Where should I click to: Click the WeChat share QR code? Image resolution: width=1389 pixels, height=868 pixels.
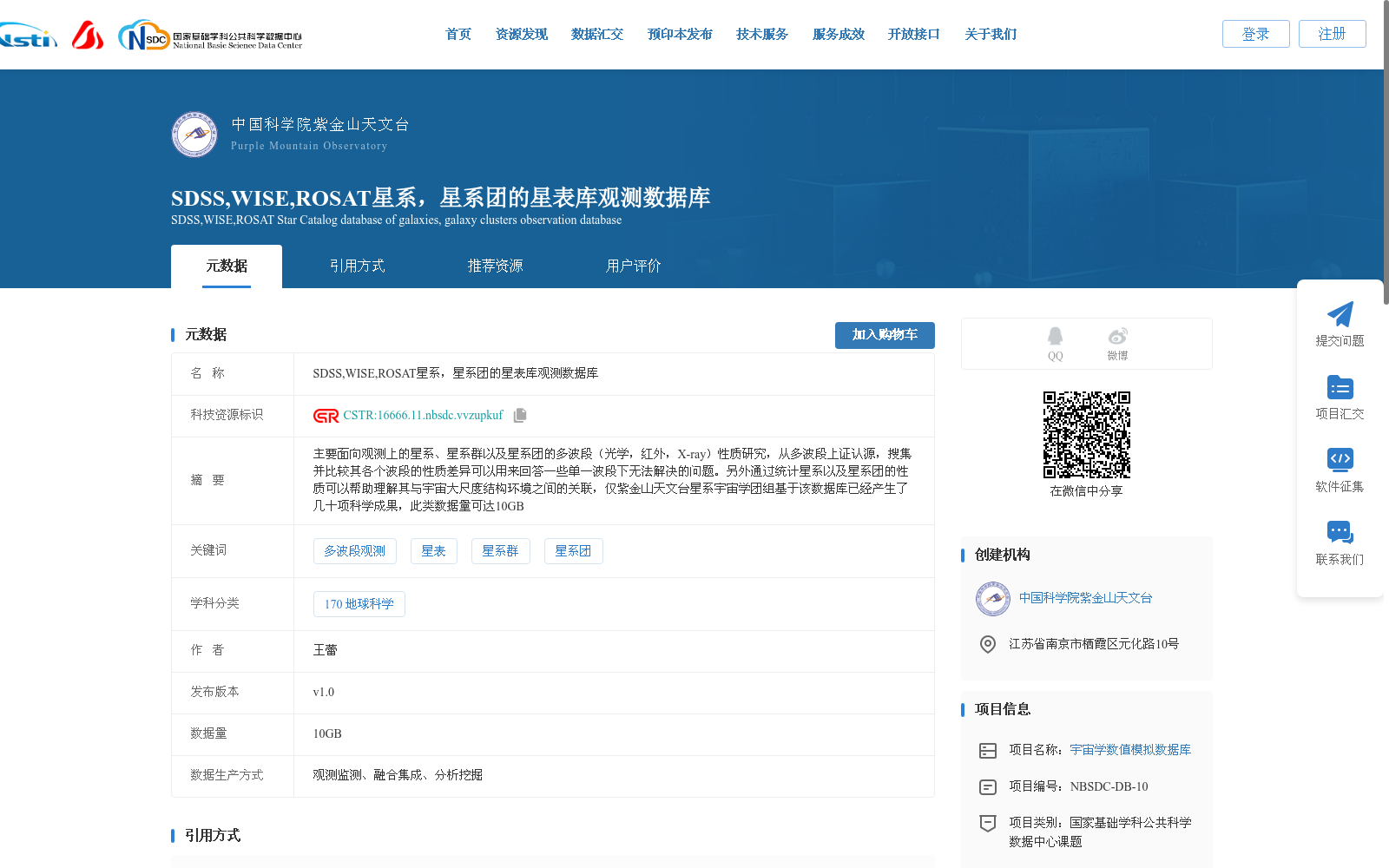point(1086,434)
